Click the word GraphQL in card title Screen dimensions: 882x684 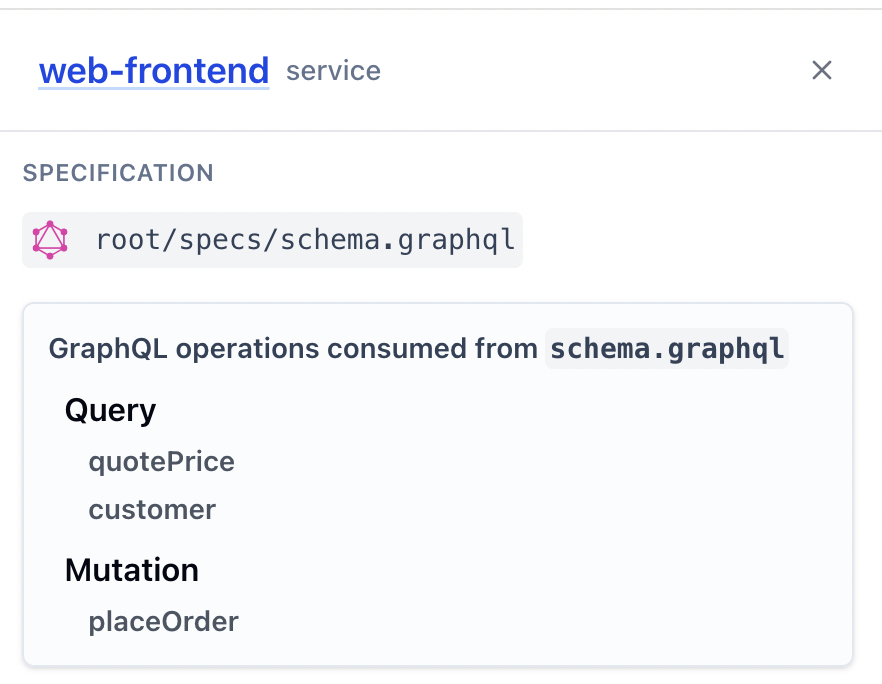tap(108, 349)
